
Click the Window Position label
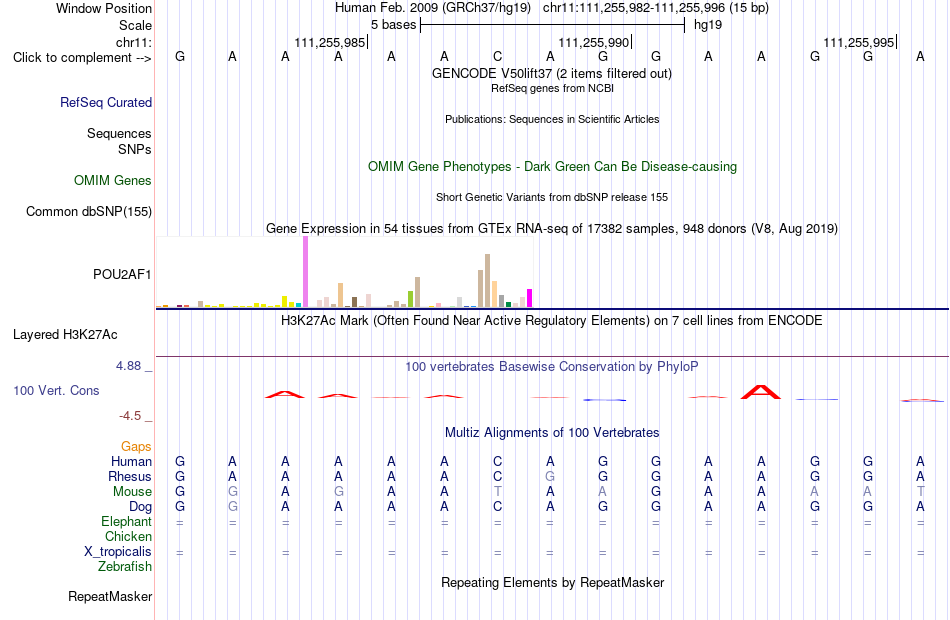[x=104, y=8]
